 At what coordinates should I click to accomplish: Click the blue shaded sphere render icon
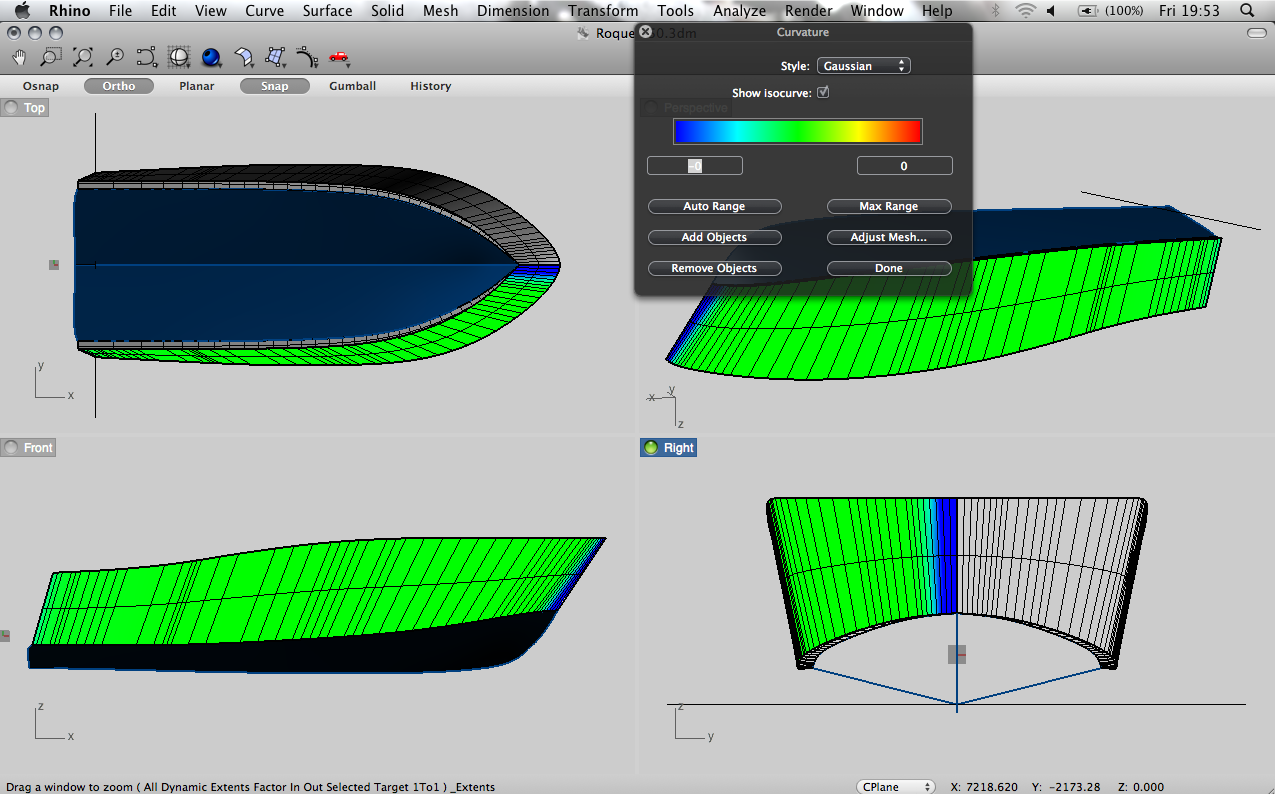(x=211, y=57)
